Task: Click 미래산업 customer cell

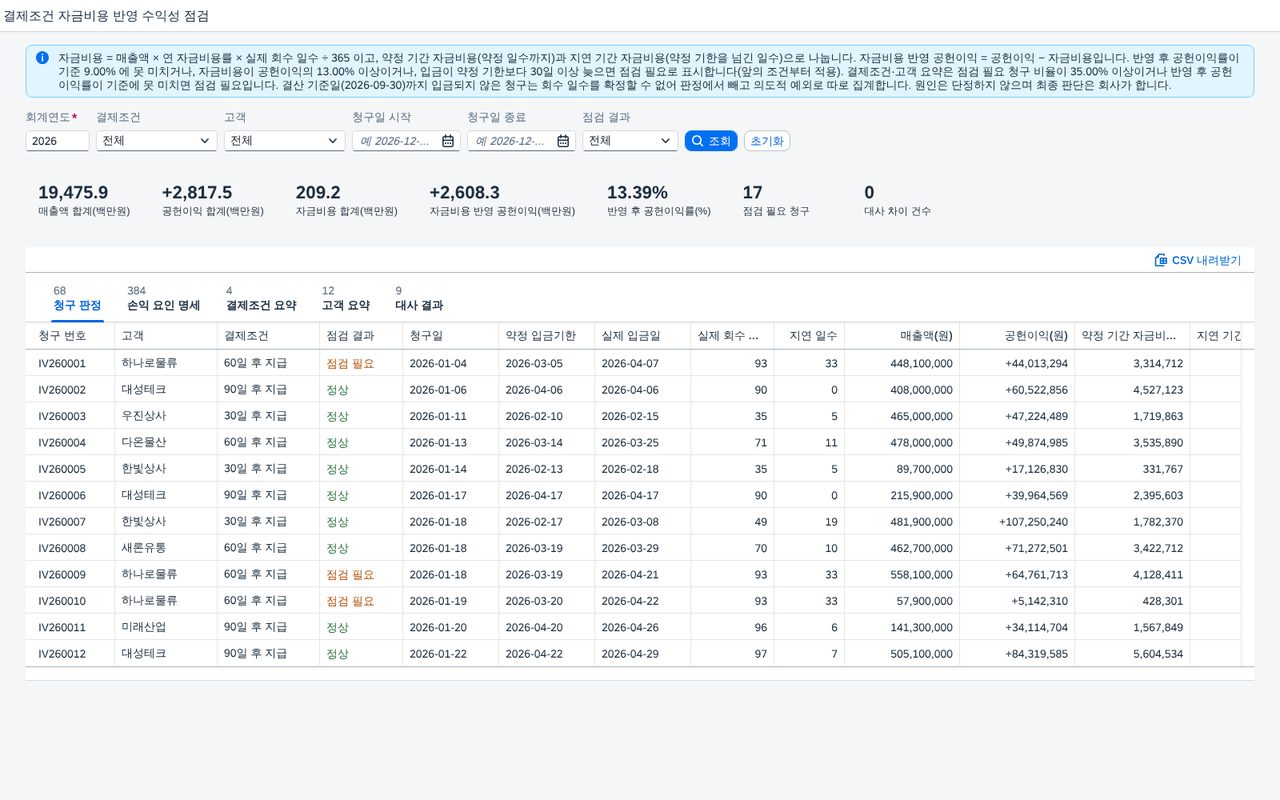Action: point(144,627)
